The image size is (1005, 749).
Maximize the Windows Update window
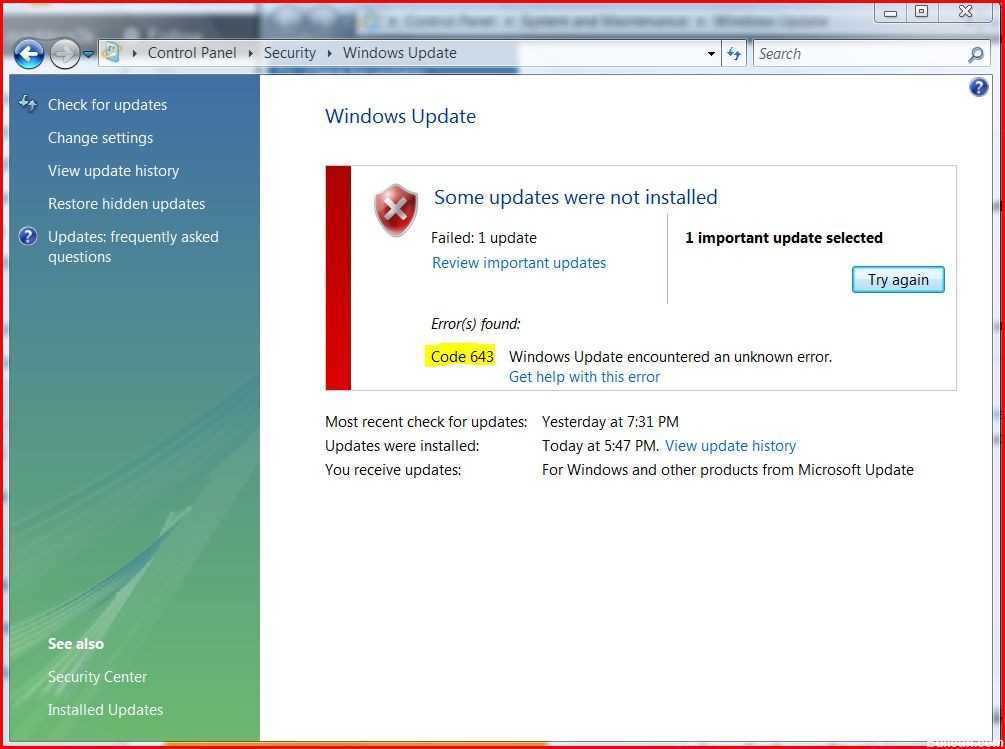click(x=921, y=12)
